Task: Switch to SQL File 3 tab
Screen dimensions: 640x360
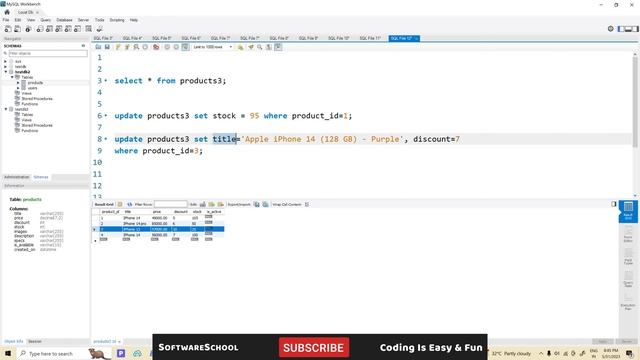Action: [103, 38]
